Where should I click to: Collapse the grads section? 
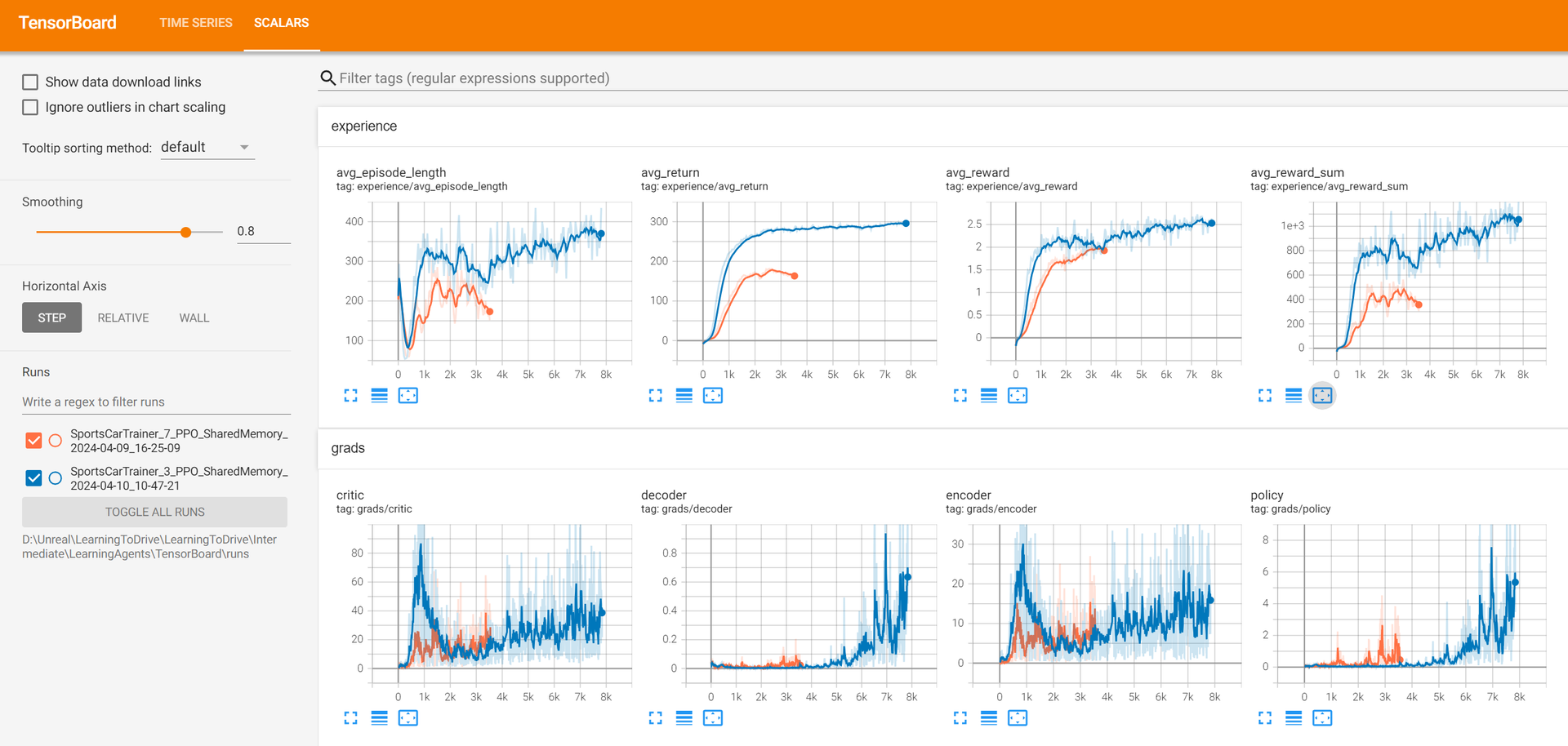(348, 448)
